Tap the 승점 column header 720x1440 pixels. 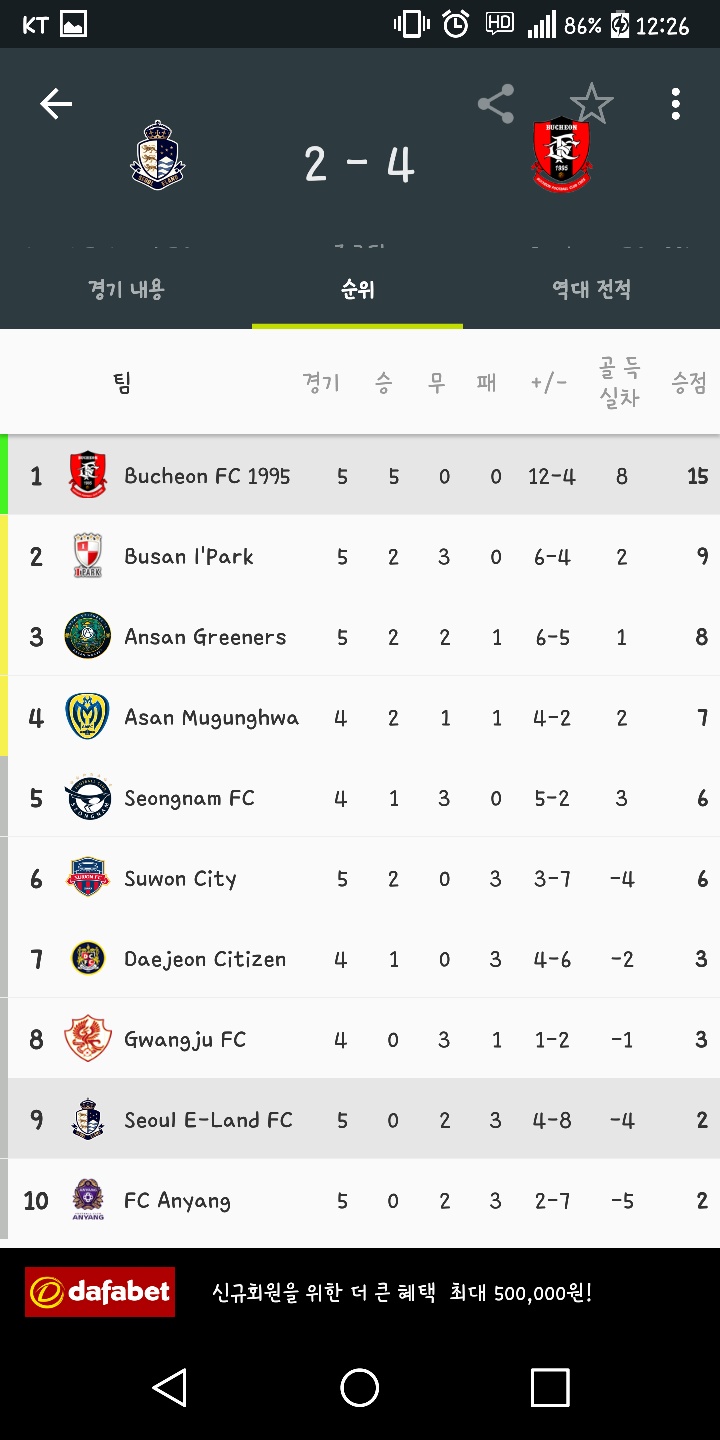point(689,383)
